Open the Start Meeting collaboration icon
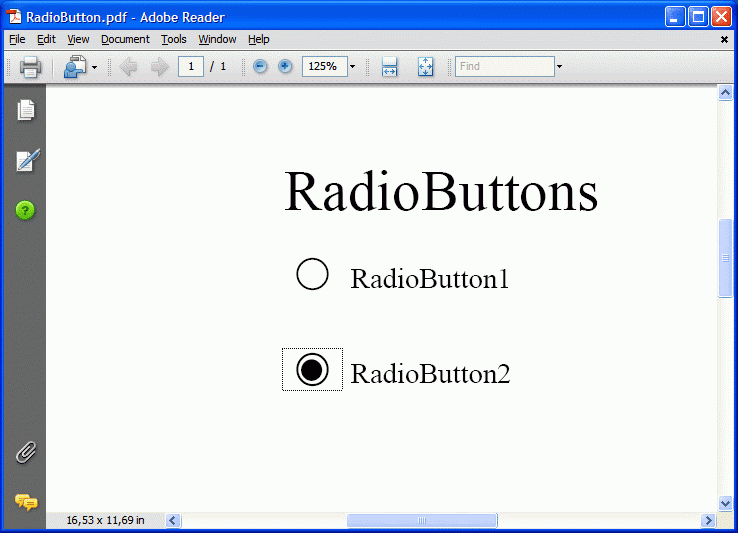Viewport: 738px width, 533px height. click(x=75, y=66)
